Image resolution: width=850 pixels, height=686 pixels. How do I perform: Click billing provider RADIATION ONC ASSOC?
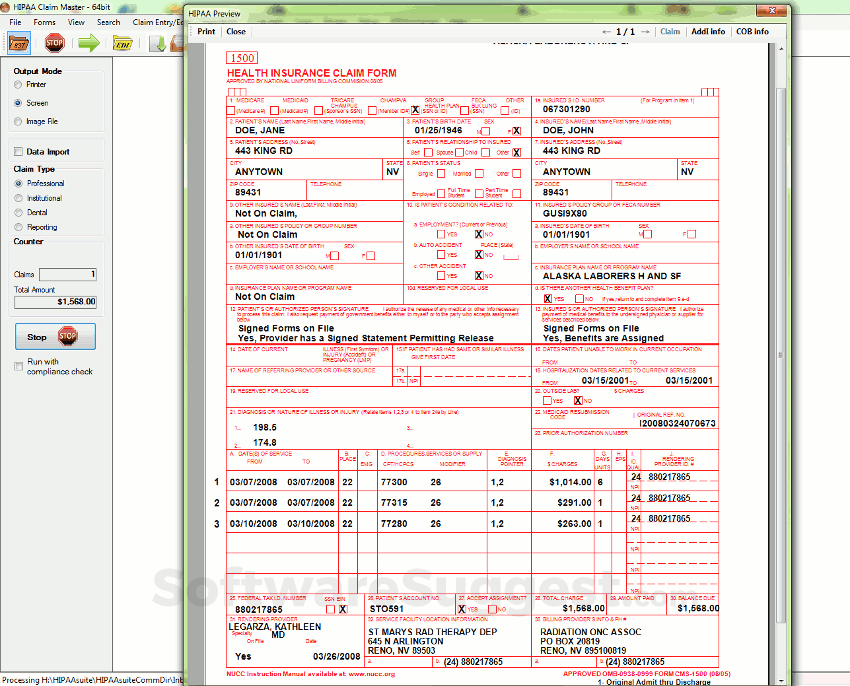tap(590, 632)
